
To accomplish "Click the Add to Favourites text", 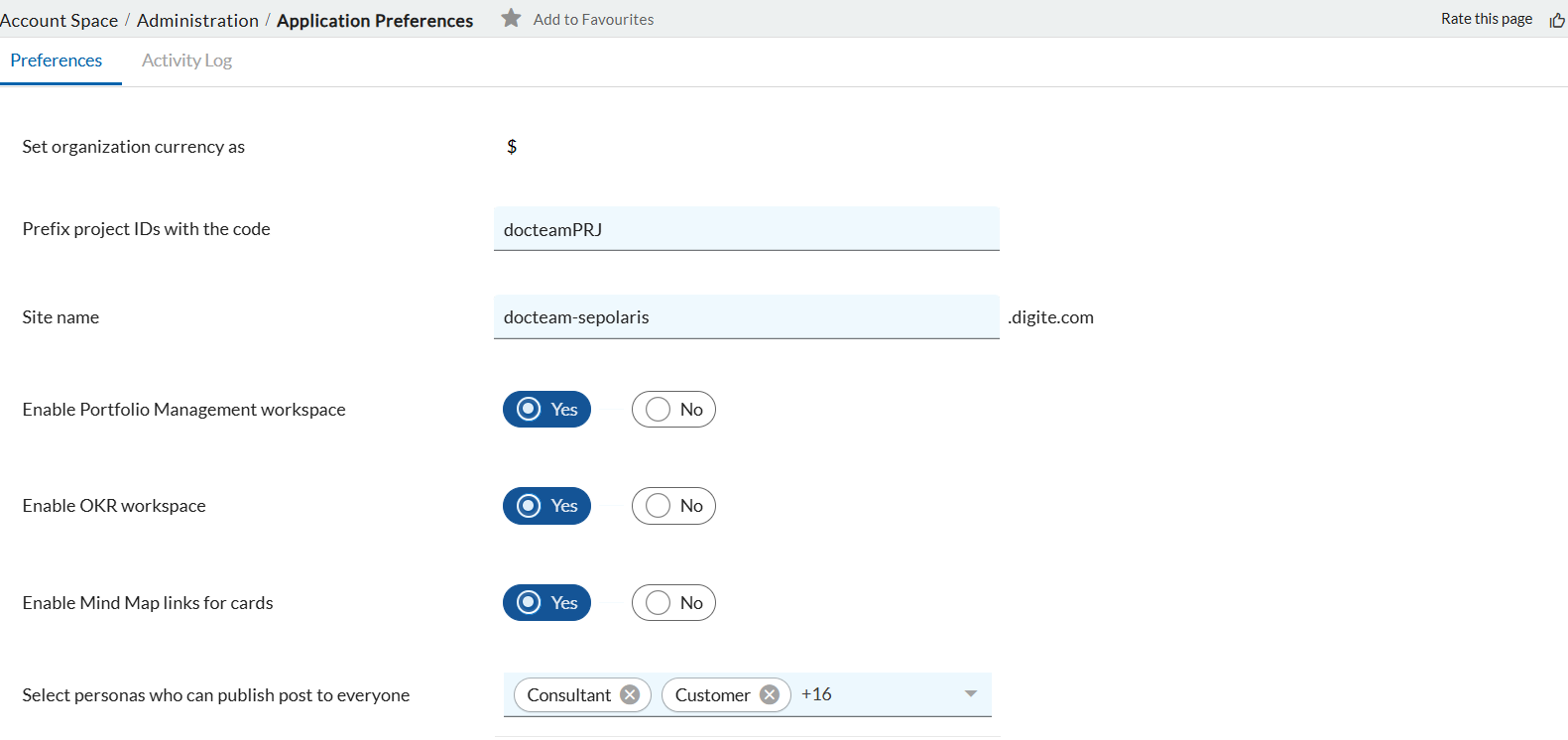I will tap(593, 19).
